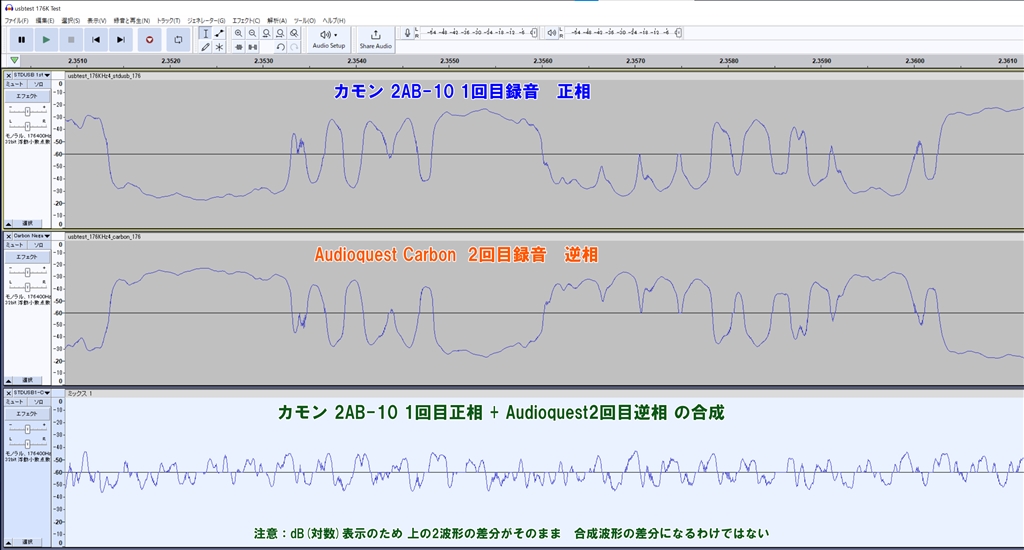
Task: Zoom in with the magnifier plus icon
Action: [238, 33]
